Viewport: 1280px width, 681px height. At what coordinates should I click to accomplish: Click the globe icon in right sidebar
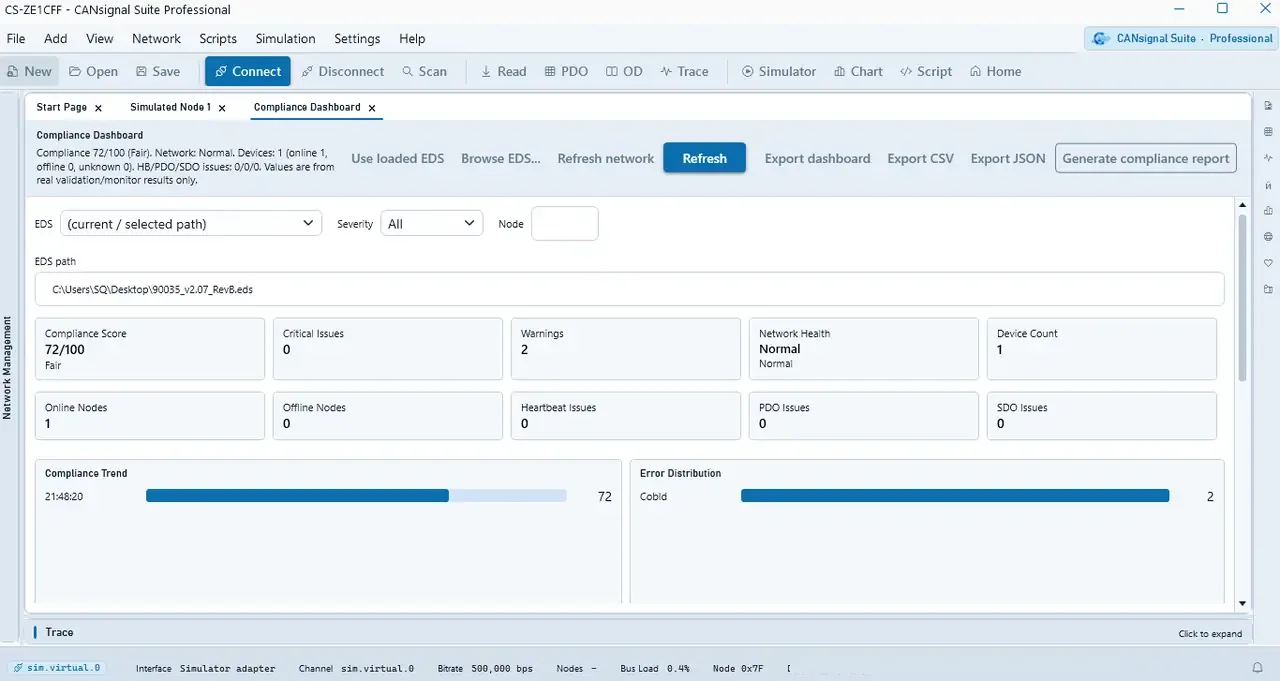click(1268, 237)
